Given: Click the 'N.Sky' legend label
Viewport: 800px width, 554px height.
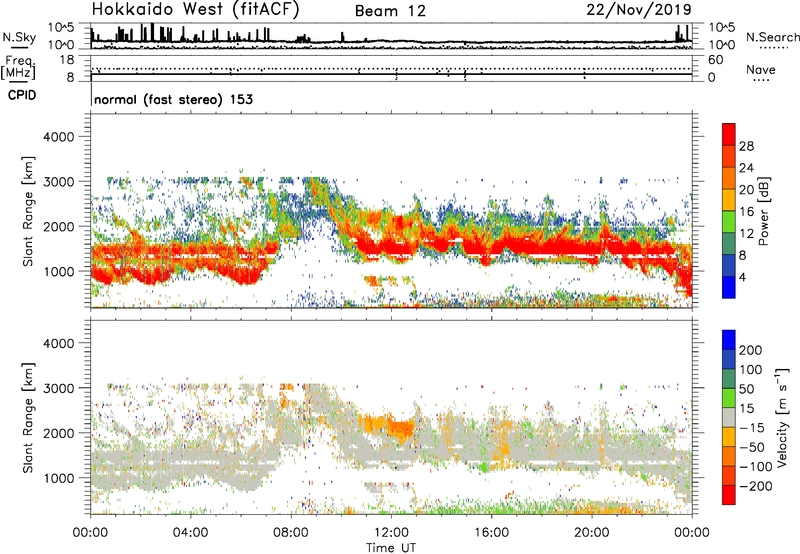Looking at the screenshot, I should [19, 37].
